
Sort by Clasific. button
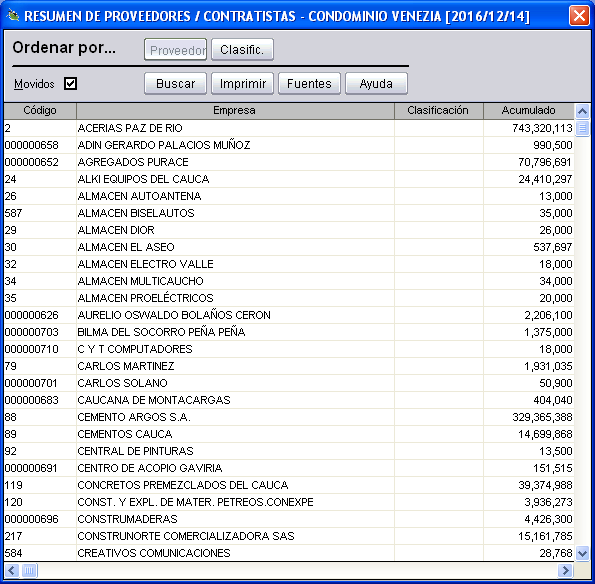[242, 49]
